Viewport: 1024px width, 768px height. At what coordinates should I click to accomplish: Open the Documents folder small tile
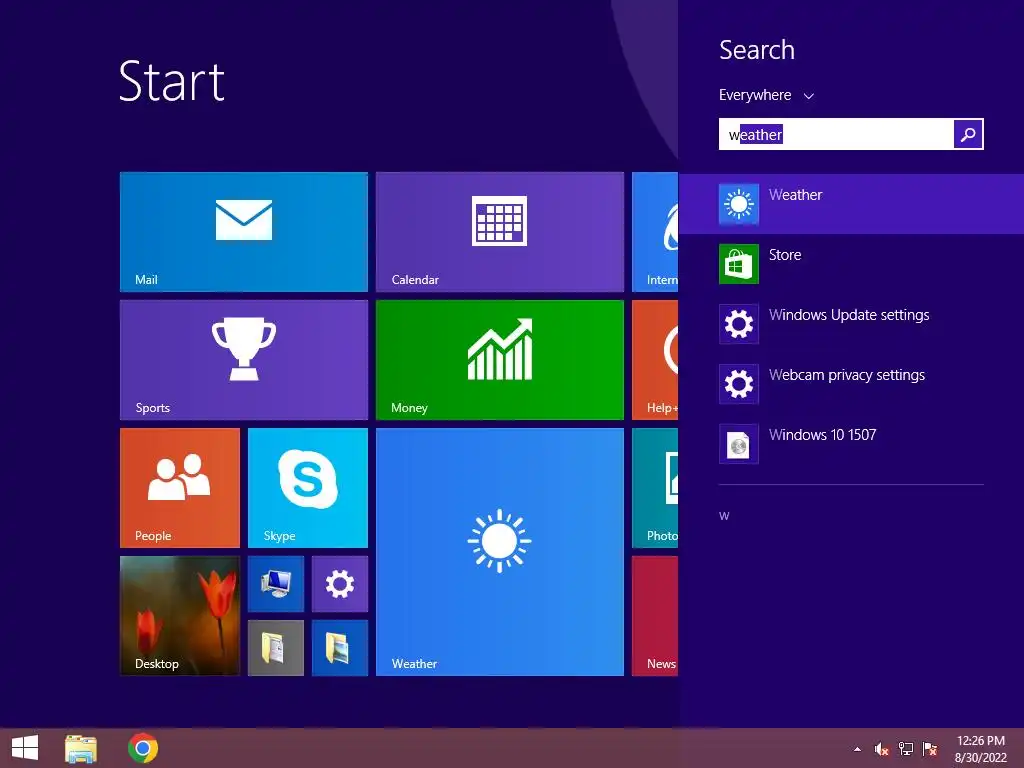click(276, 648)
